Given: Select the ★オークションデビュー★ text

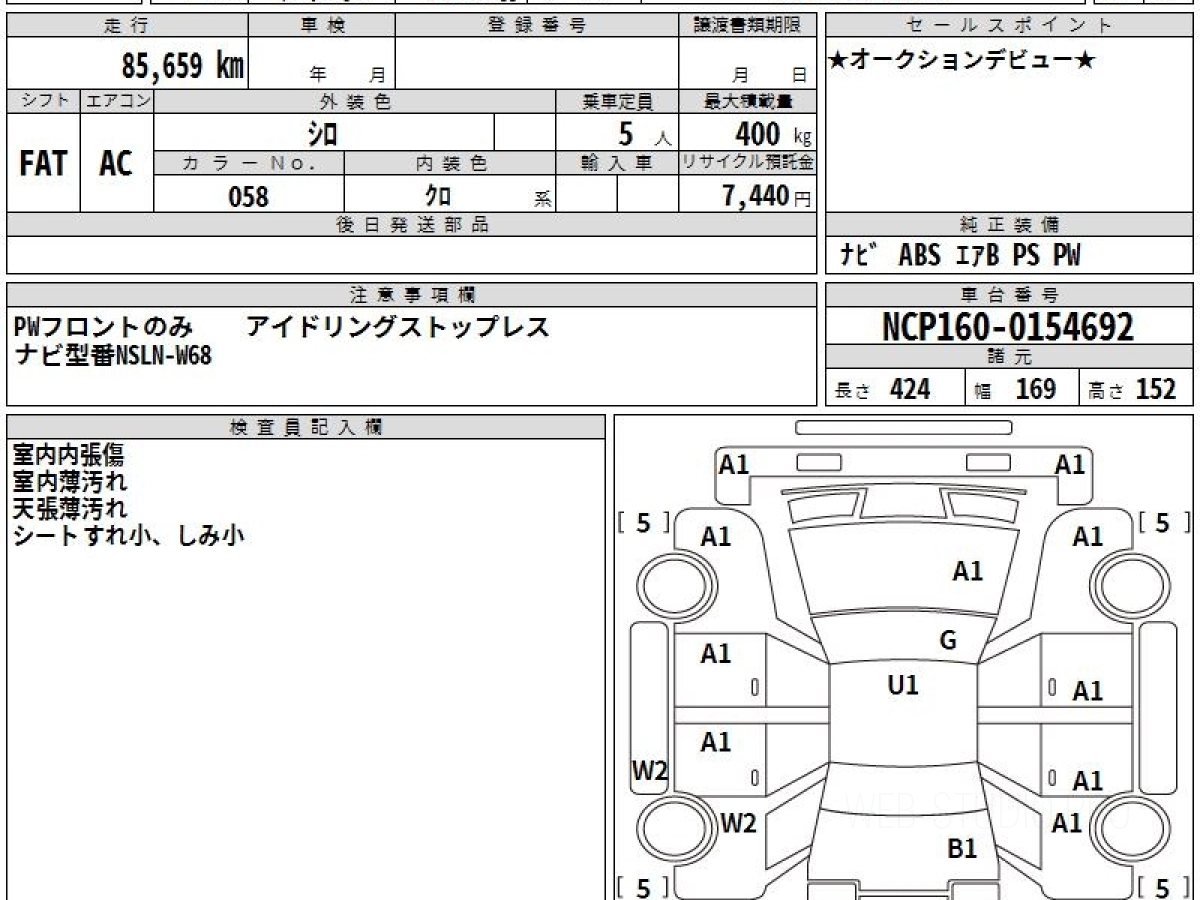Looking at the screenshot, I should pos(963,61).
